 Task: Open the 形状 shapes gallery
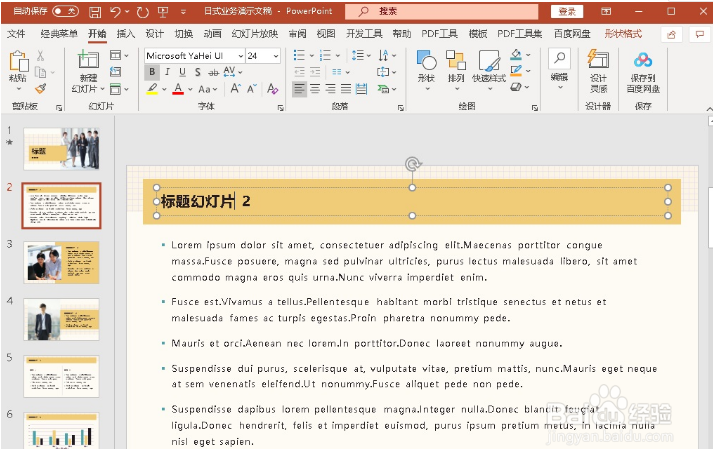point(427,70)
